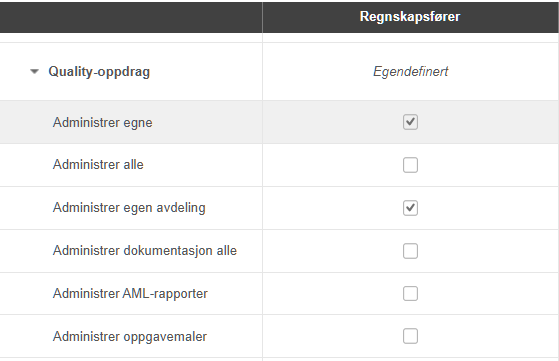Click the Administrer dokumentasjon alle label

[145, 251]
